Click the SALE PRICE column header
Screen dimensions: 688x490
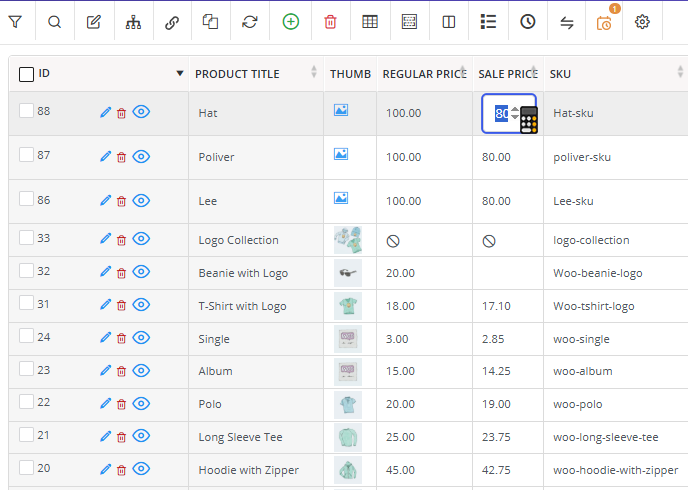click(x=508, y=74)
